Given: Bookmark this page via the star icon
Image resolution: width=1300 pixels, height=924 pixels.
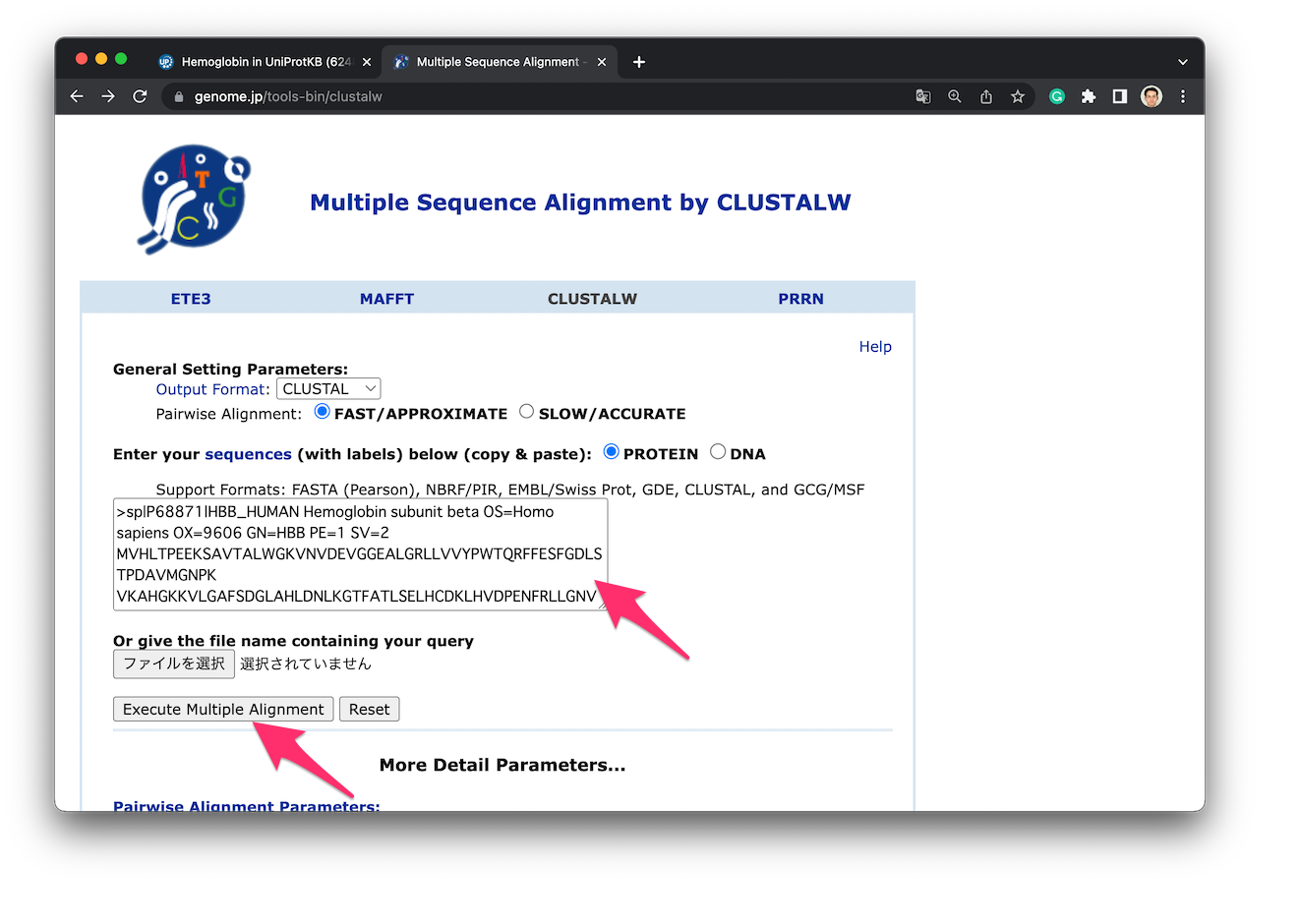Looking at the screenshot, I should pyautogui.click(x=1018, y=96).
